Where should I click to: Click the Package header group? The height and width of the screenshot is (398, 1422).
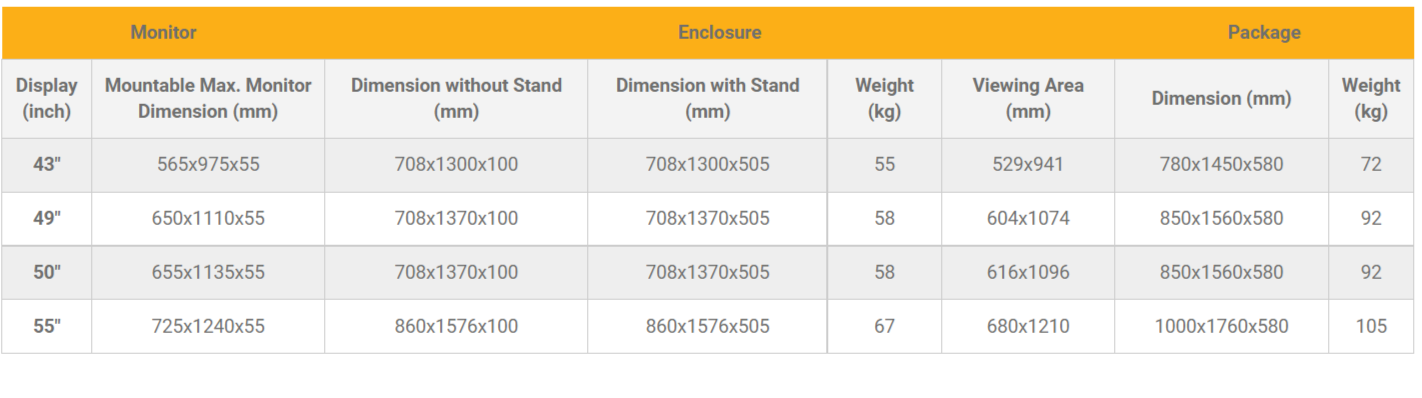(x=1264, y=33)
